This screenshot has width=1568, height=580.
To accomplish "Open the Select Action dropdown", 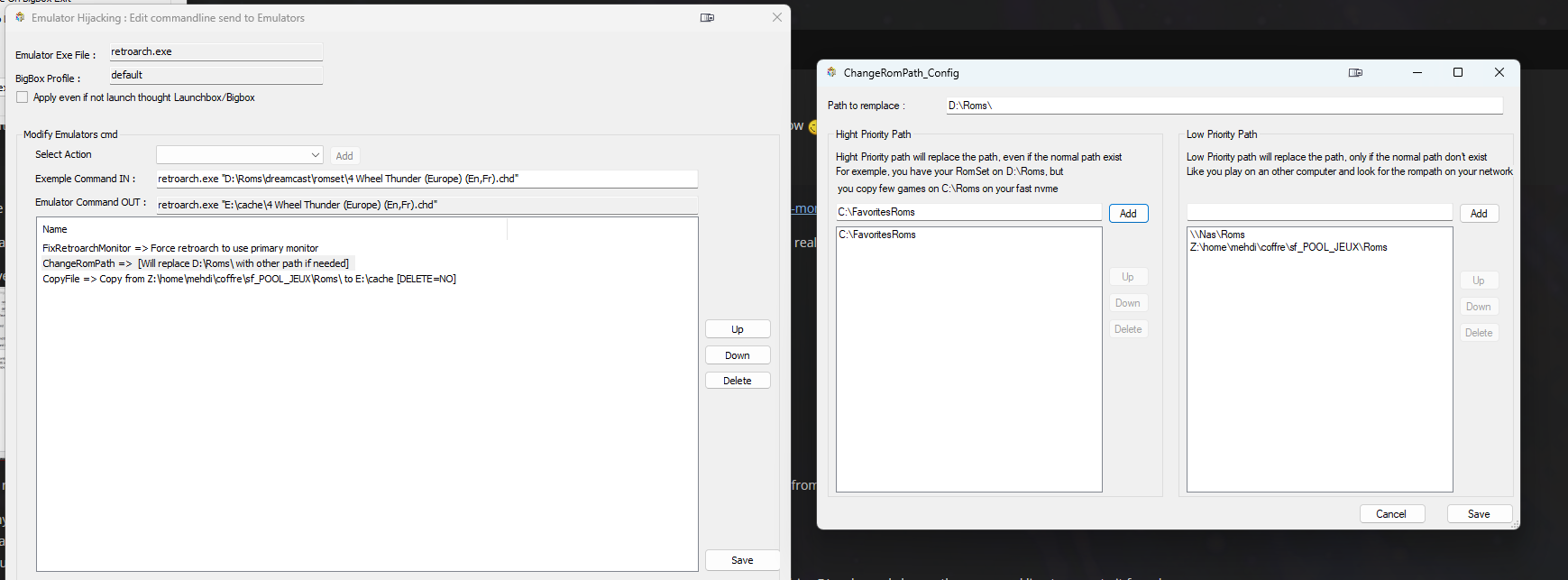I will [239, 155].
